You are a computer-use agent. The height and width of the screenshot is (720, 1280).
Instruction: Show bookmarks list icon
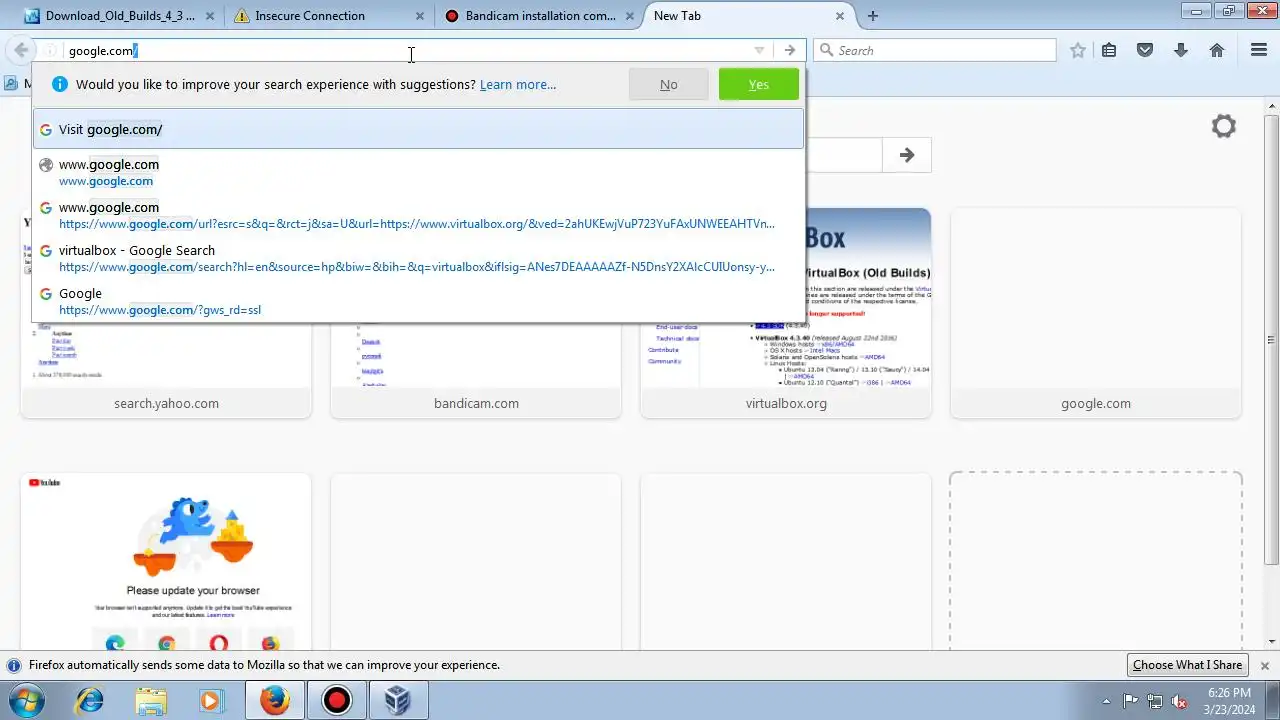[x=1109, y=50]
